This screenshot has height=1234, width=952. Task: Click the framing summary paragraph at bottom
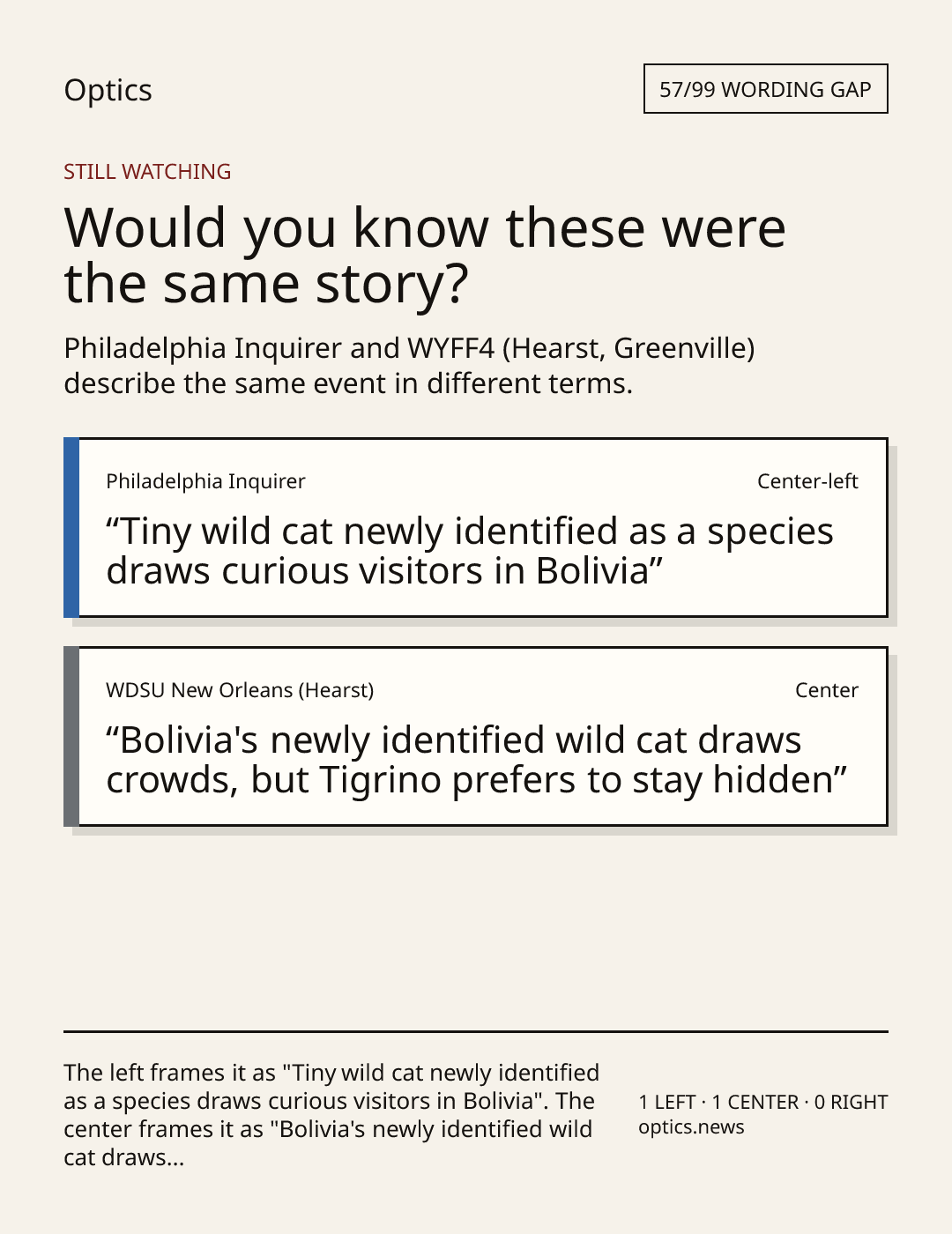[x=331, y=1115]
